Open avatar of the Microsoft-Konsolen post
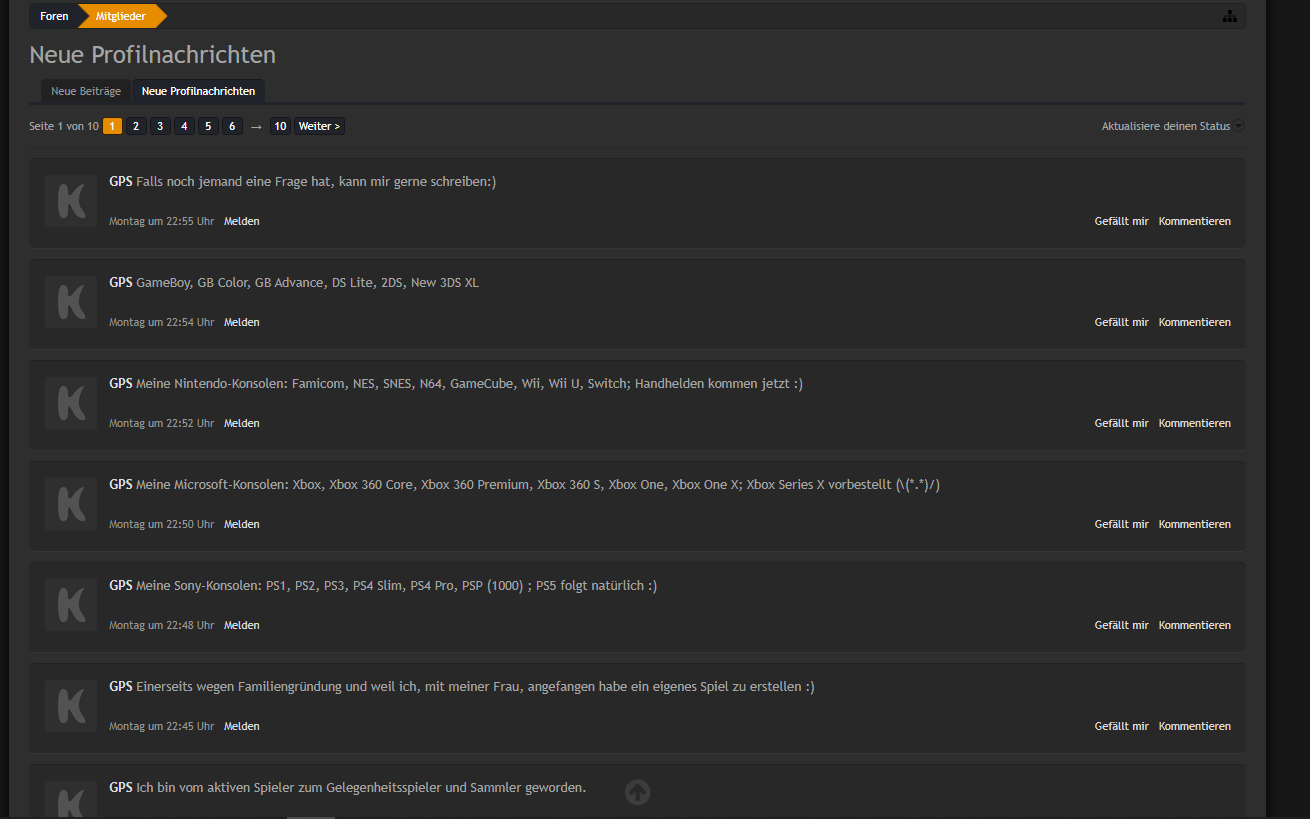The height and width of the screenshot is (819, 1310). 71,504
